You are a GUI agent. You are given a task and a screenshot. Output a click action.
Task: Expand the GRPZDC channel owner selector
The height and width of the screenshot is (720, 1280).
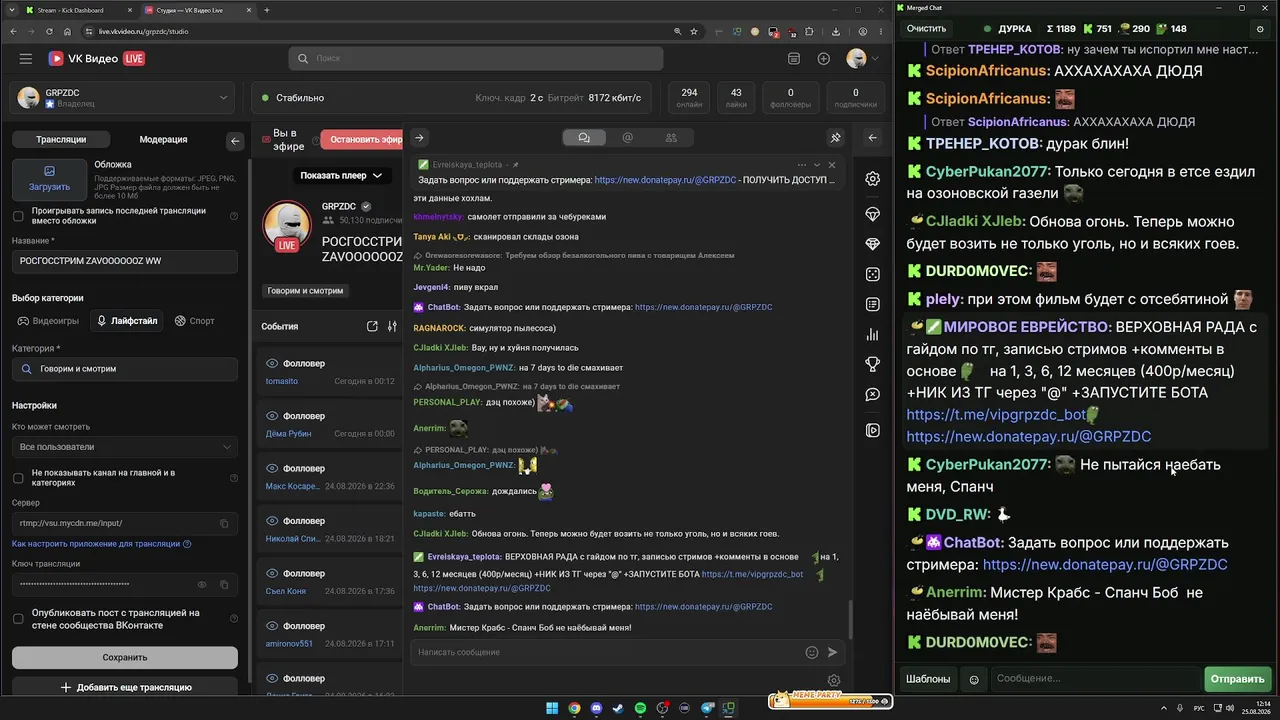point(124,98)
